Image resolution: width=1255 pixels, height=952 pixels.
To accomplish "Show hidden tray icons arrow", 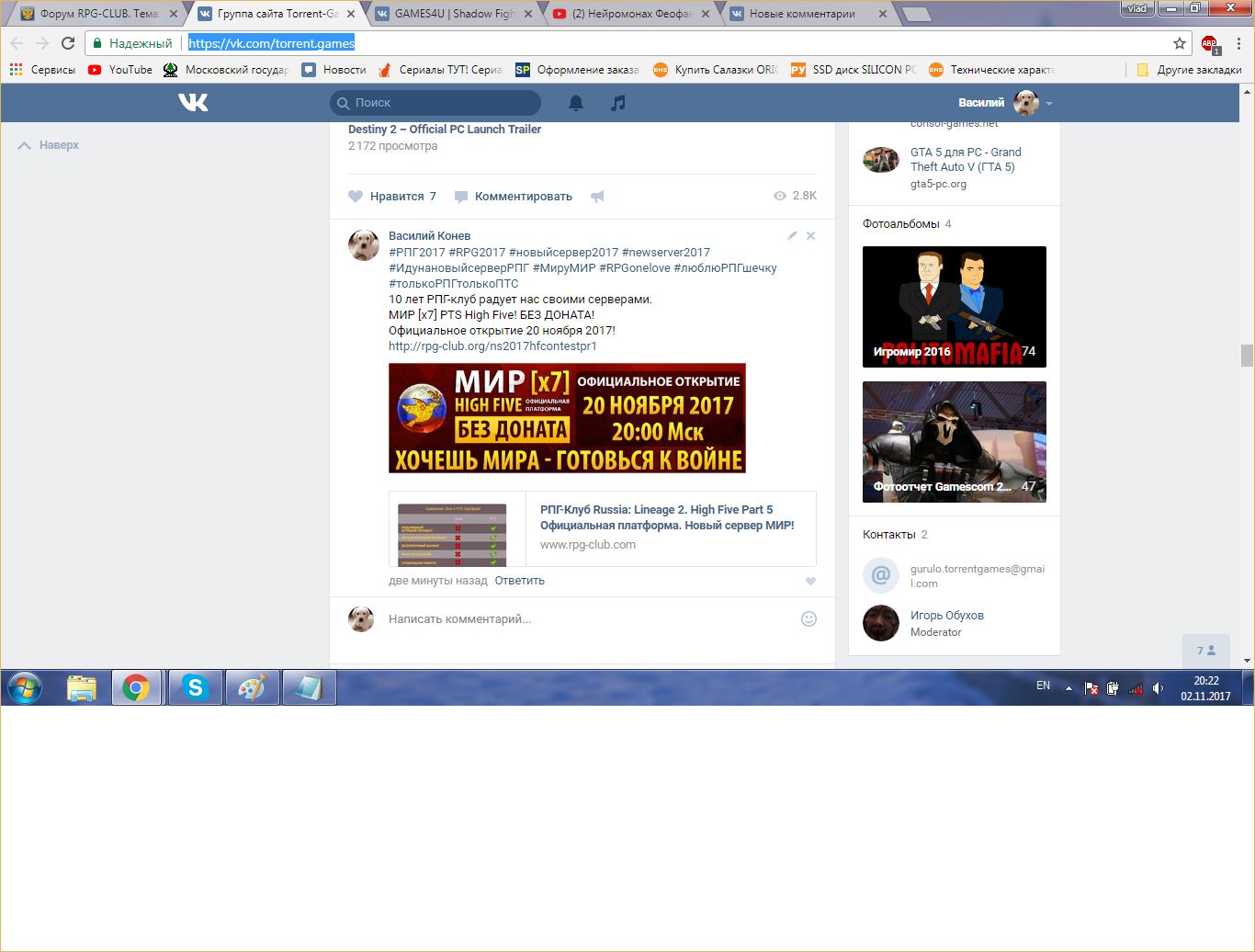I will coord(1068,687).
